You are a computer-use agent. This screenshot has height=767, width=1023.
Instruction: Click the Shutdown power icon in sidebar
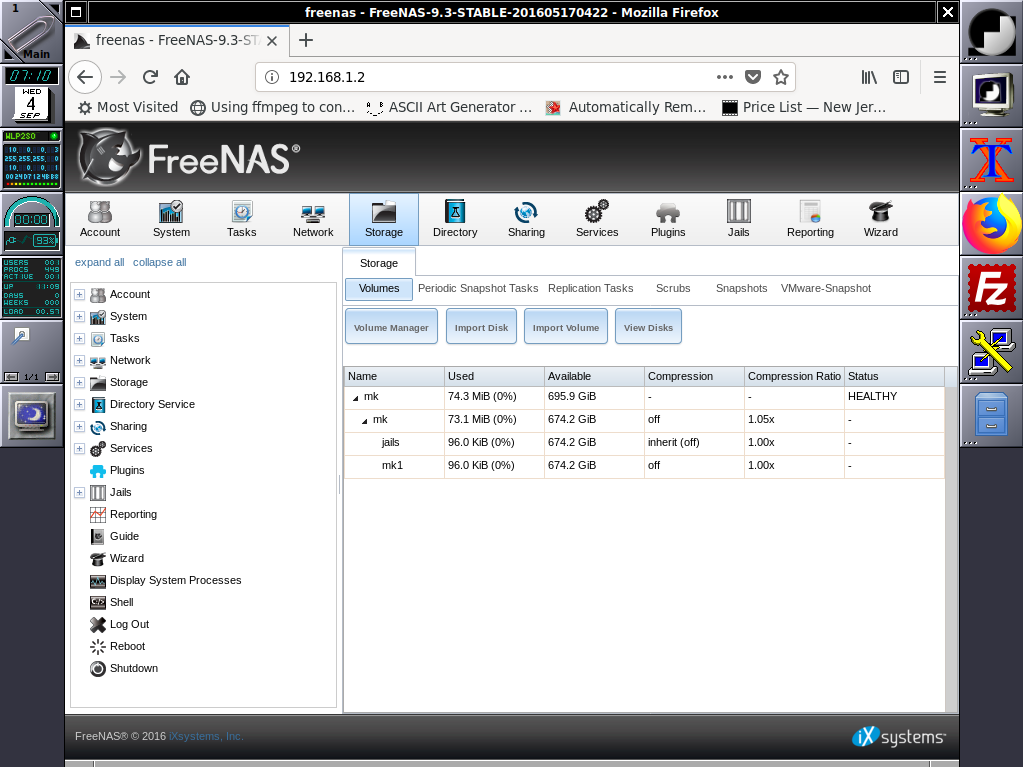coord(98,669)
